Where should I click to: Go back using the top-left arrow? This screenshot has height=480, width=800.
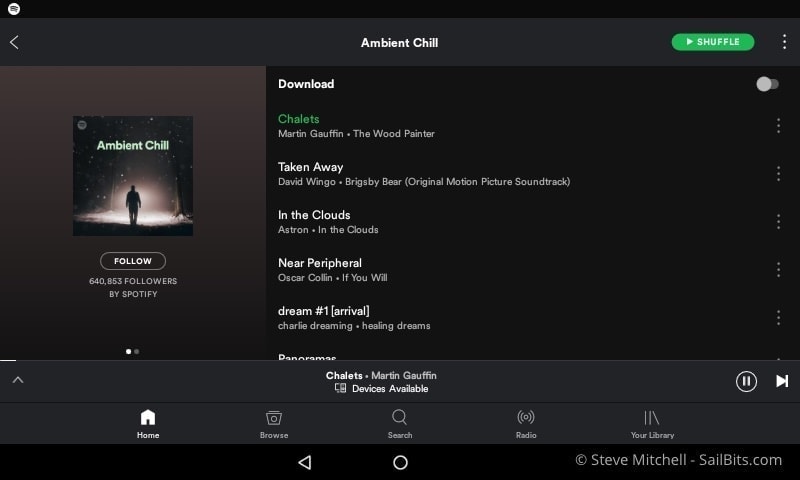pyautogui.click(x=14, y=42)
